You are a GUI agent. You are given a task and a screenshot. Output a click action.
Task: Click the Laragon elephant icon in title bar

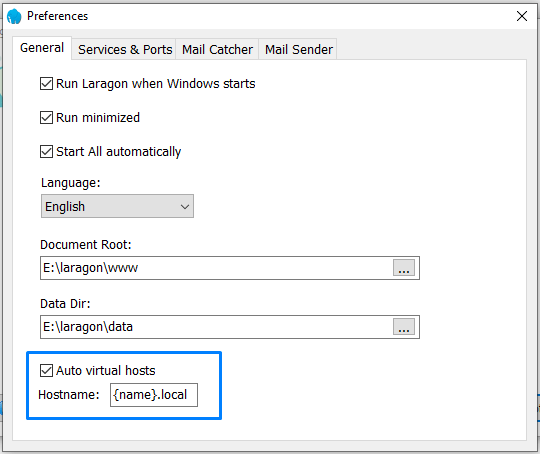click(14, 16)
